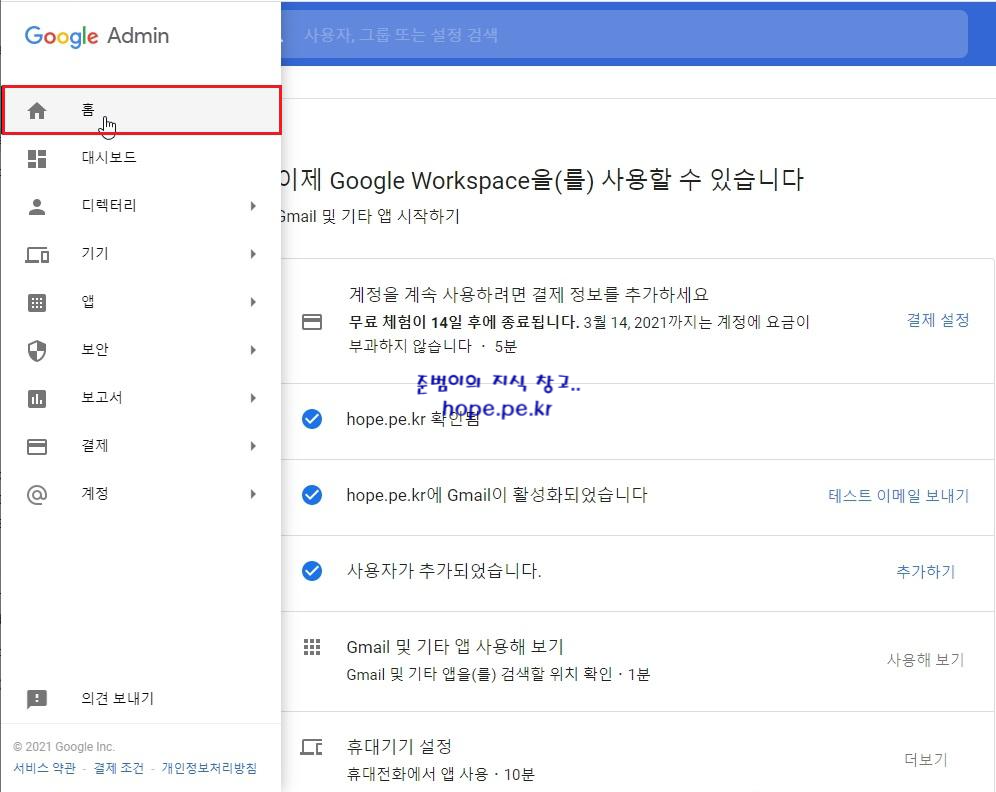The image size is (996, 792).
Task: Click the directory (디렉터리) person icon
Action: (x=37, y=206)
